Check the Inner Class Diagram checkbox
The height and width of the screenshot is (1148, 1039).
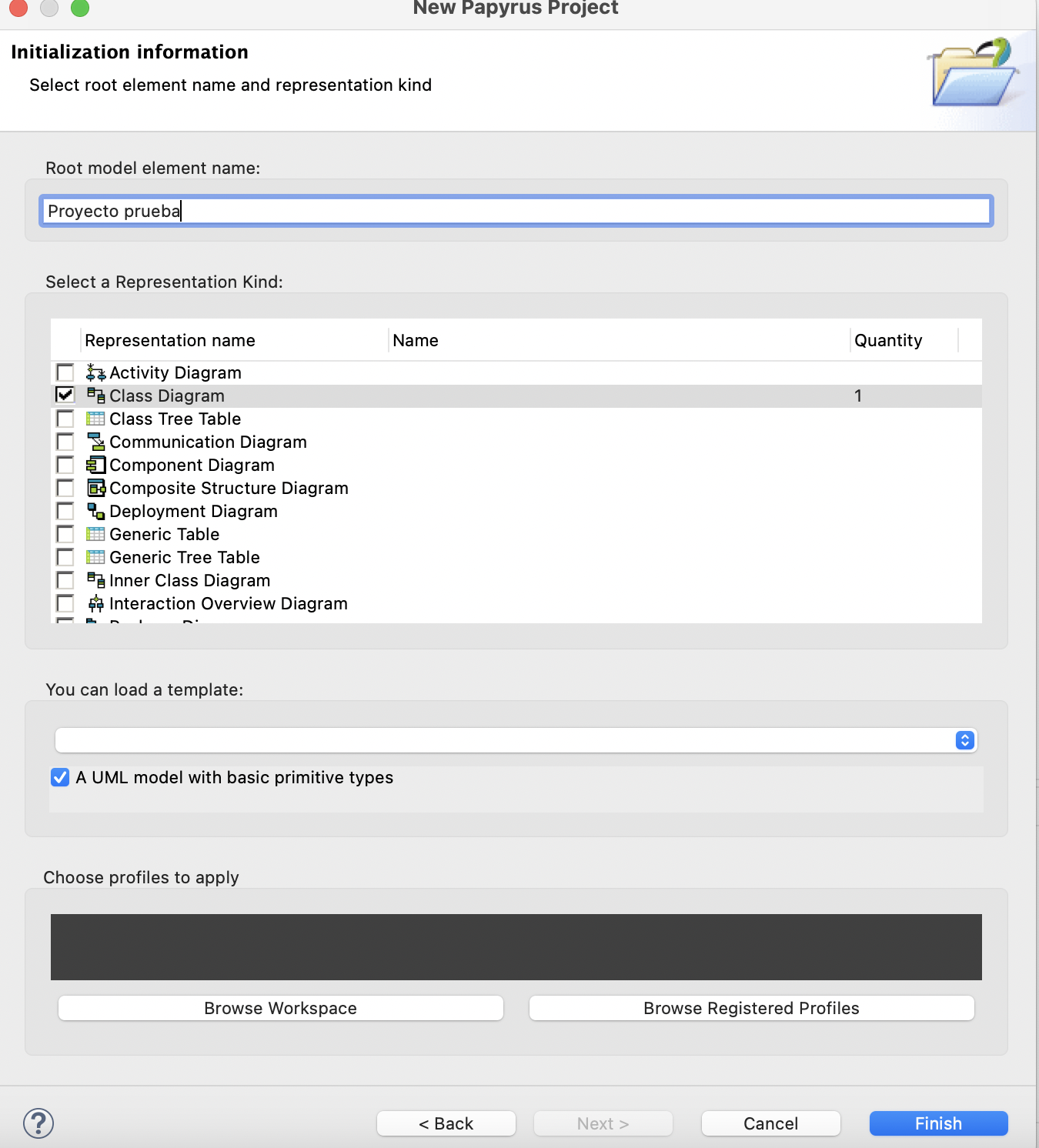(x=65, y=580)
